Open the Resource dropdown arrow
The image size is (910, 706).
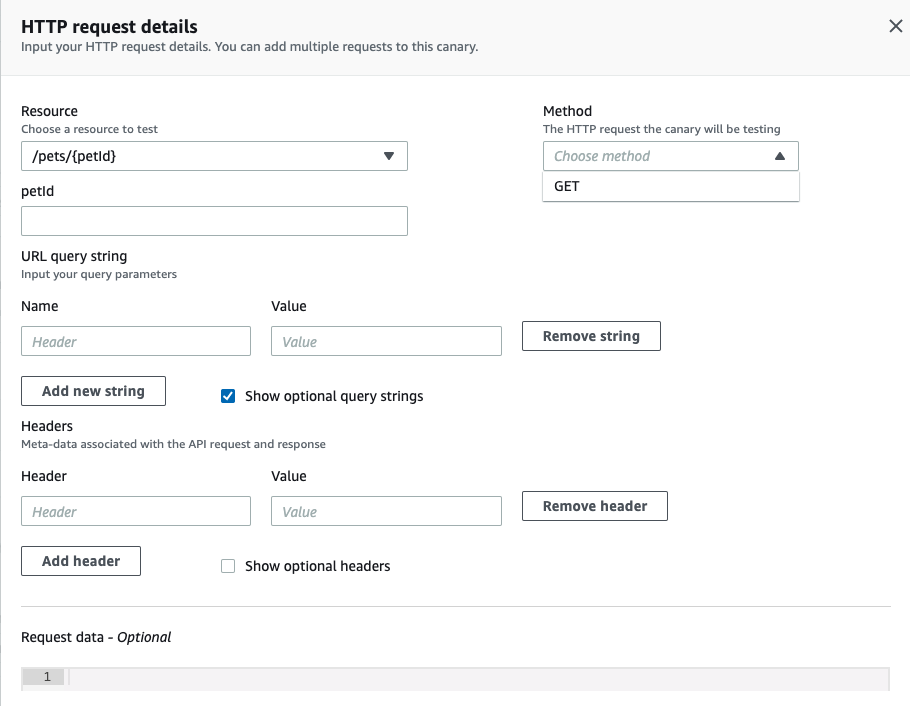(x=389, y=156)
